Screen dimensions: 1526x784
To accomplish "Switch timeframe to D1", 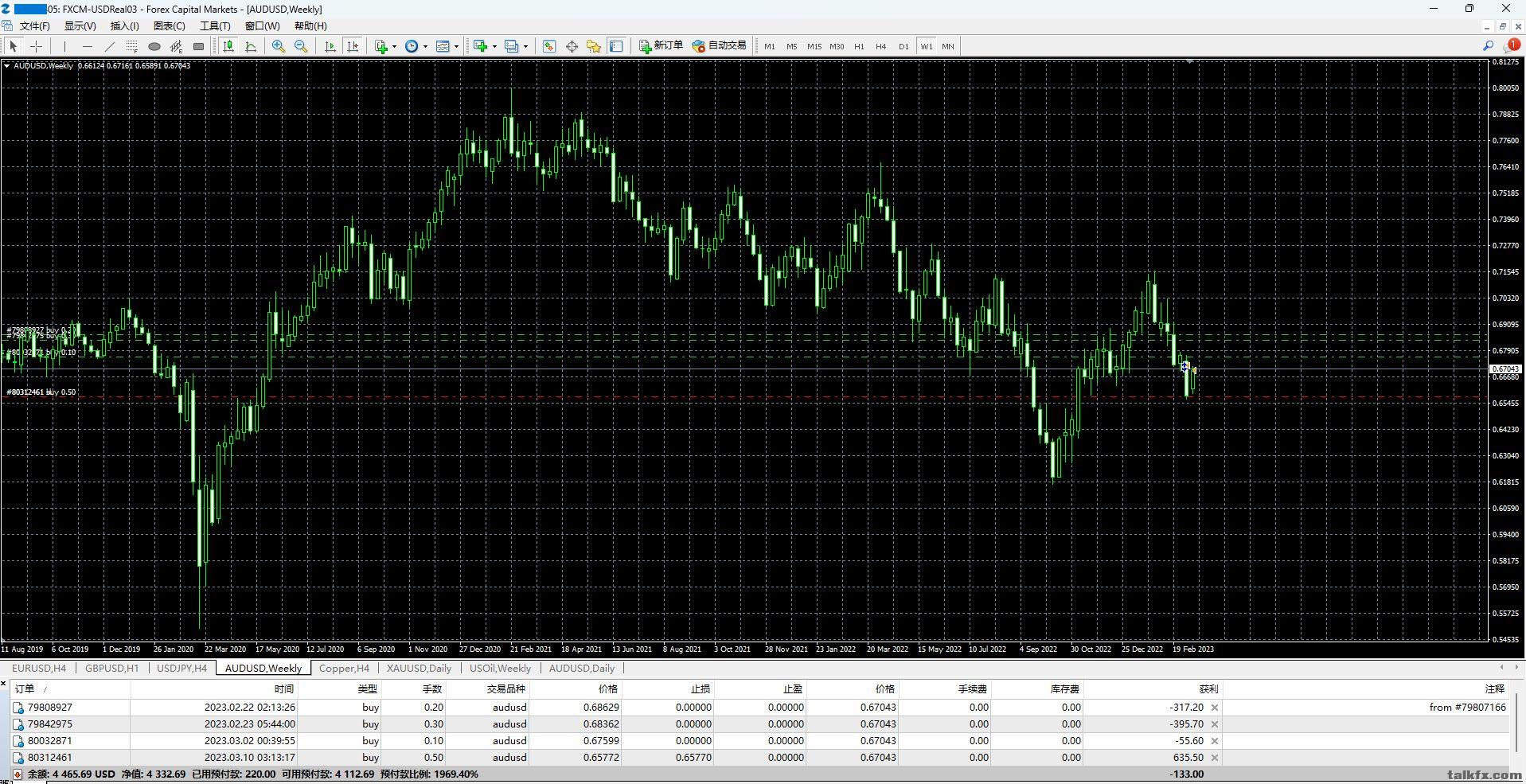I will [x=904, y=46].
